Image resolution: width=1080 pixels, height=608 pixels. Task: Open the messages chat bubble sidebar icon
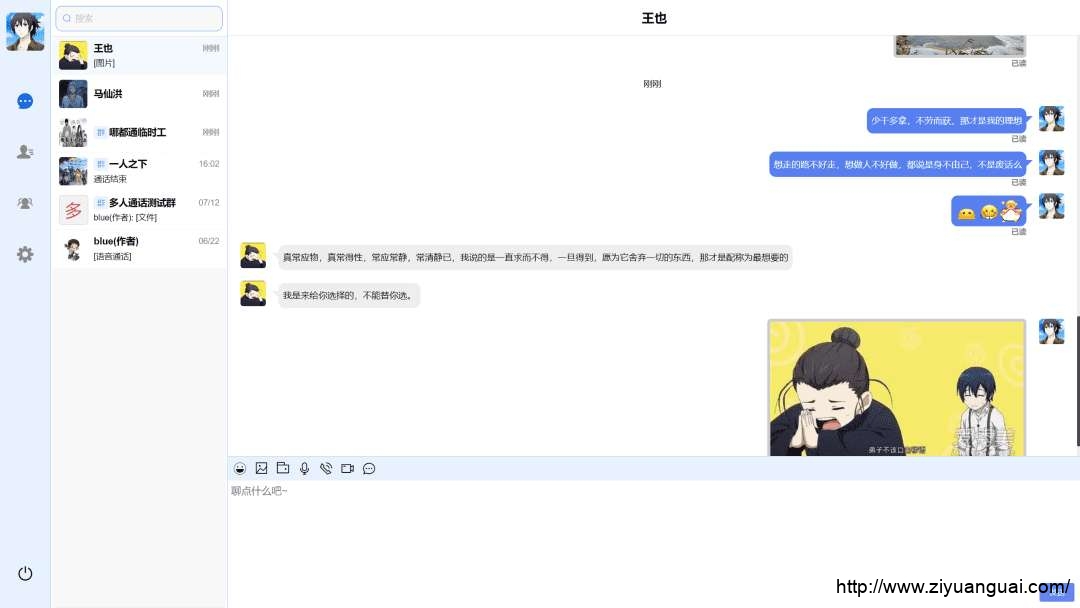[x=25, y=101]
